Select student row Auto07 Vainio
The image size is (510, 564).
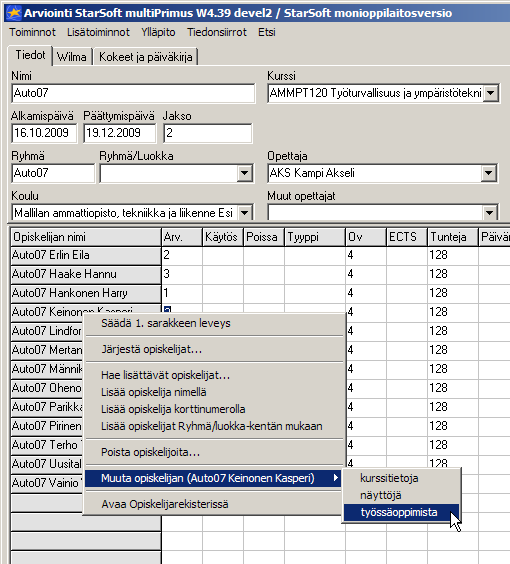coord(47,483)
